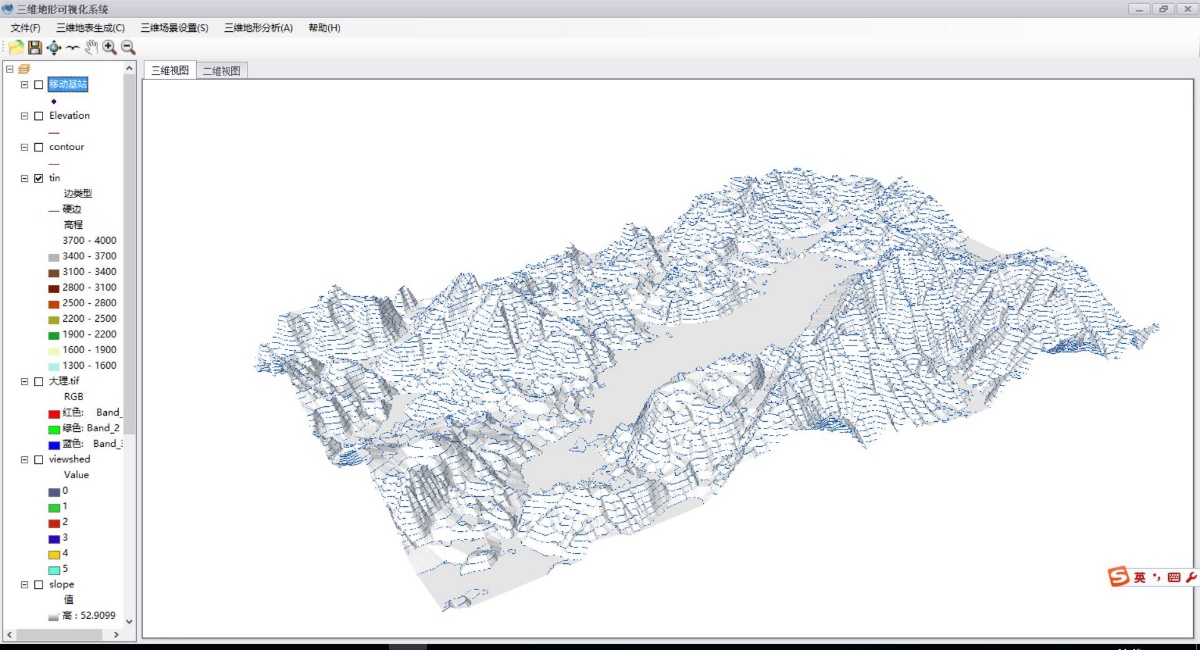
Task: Click the 1900 - 2200 green swatch
Action: point(54,335)
